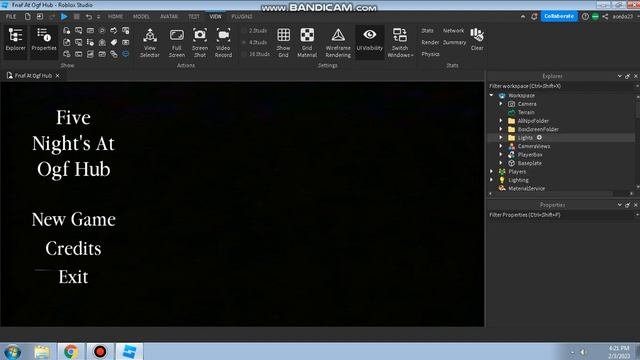
Task: Take a Screen Shot with camera icon
Action: click(200, 42)
